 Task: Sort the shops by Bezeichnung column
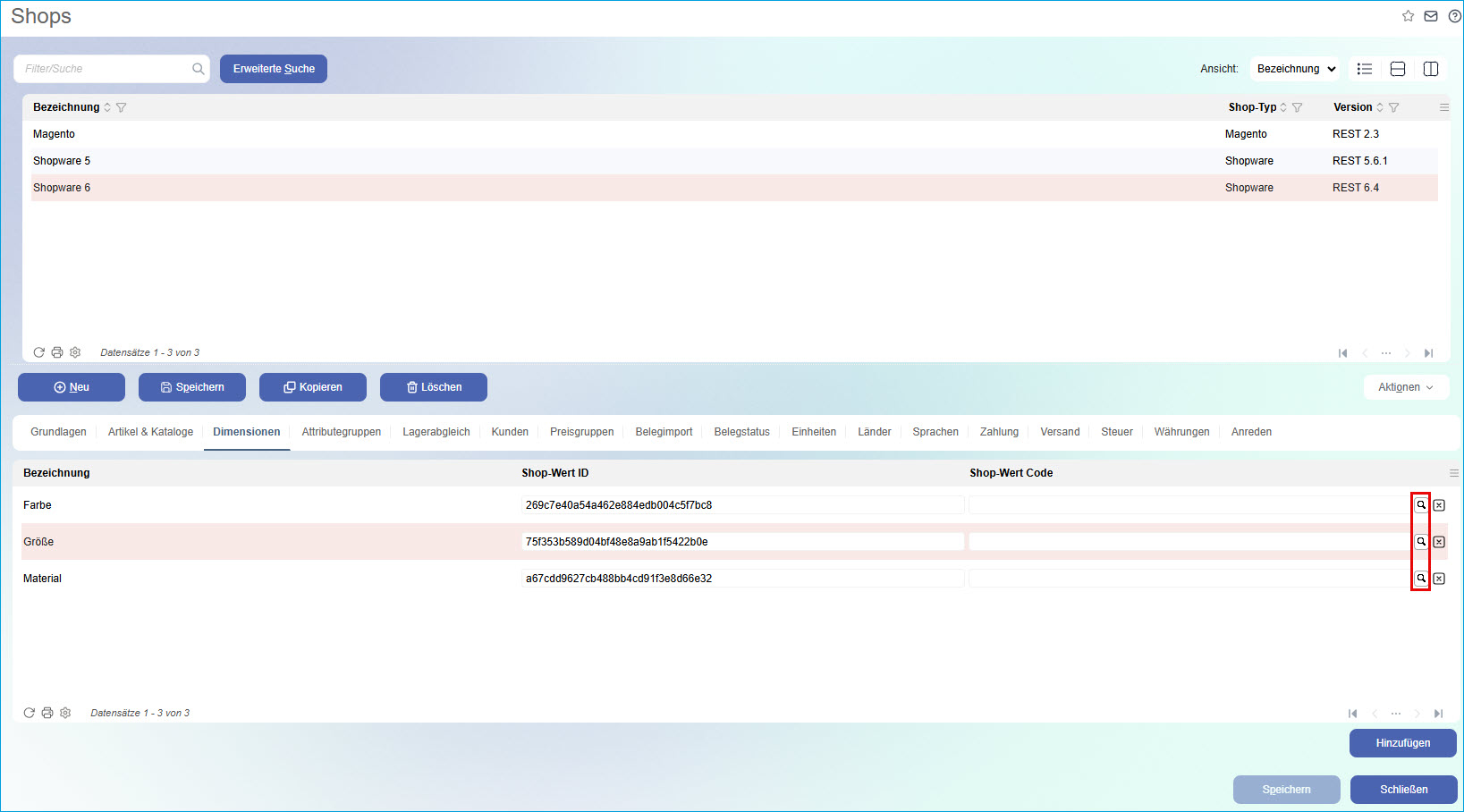coord(107,107)
